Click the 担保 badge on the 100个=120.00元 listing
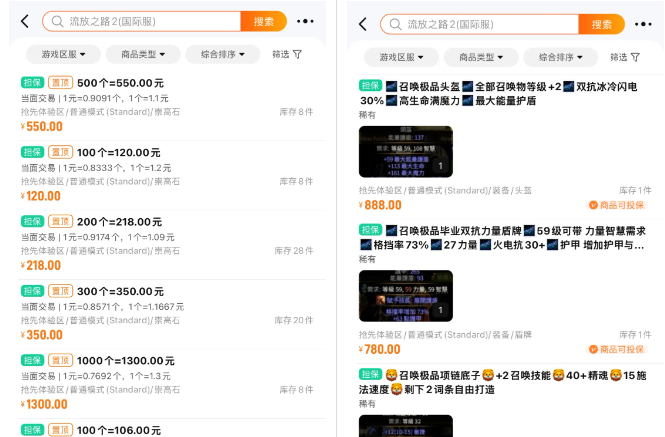The image size is (665, 437). click(32, 152)
